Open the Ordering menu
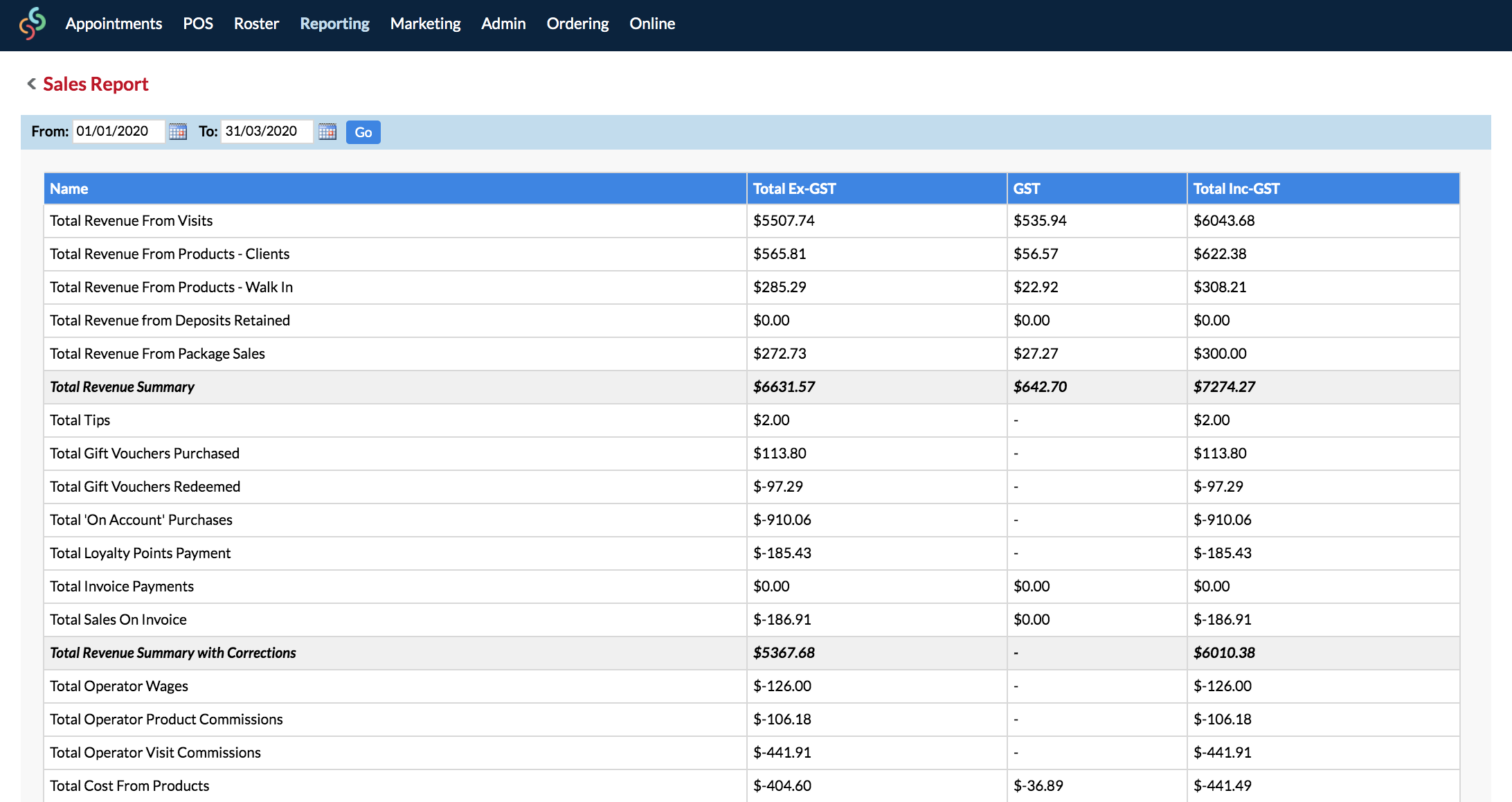Screen dimensions: 1512x802 click(x=577, y=24)
